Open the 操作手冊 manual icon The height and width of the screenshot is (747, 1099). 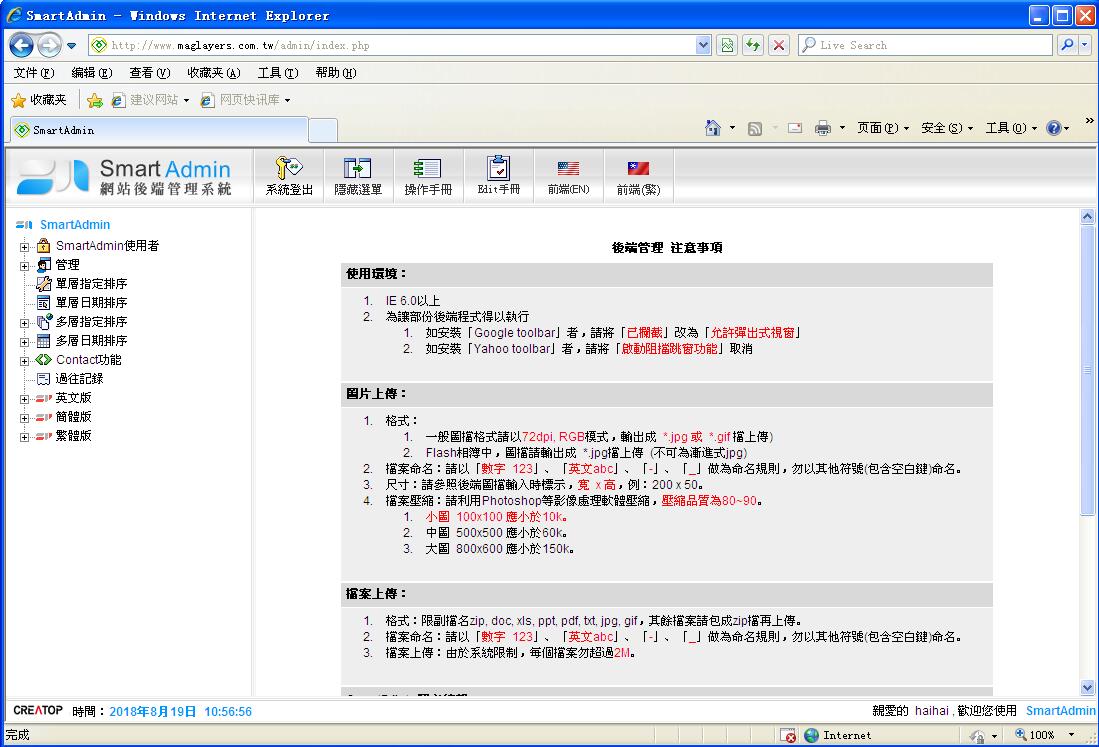428,168
